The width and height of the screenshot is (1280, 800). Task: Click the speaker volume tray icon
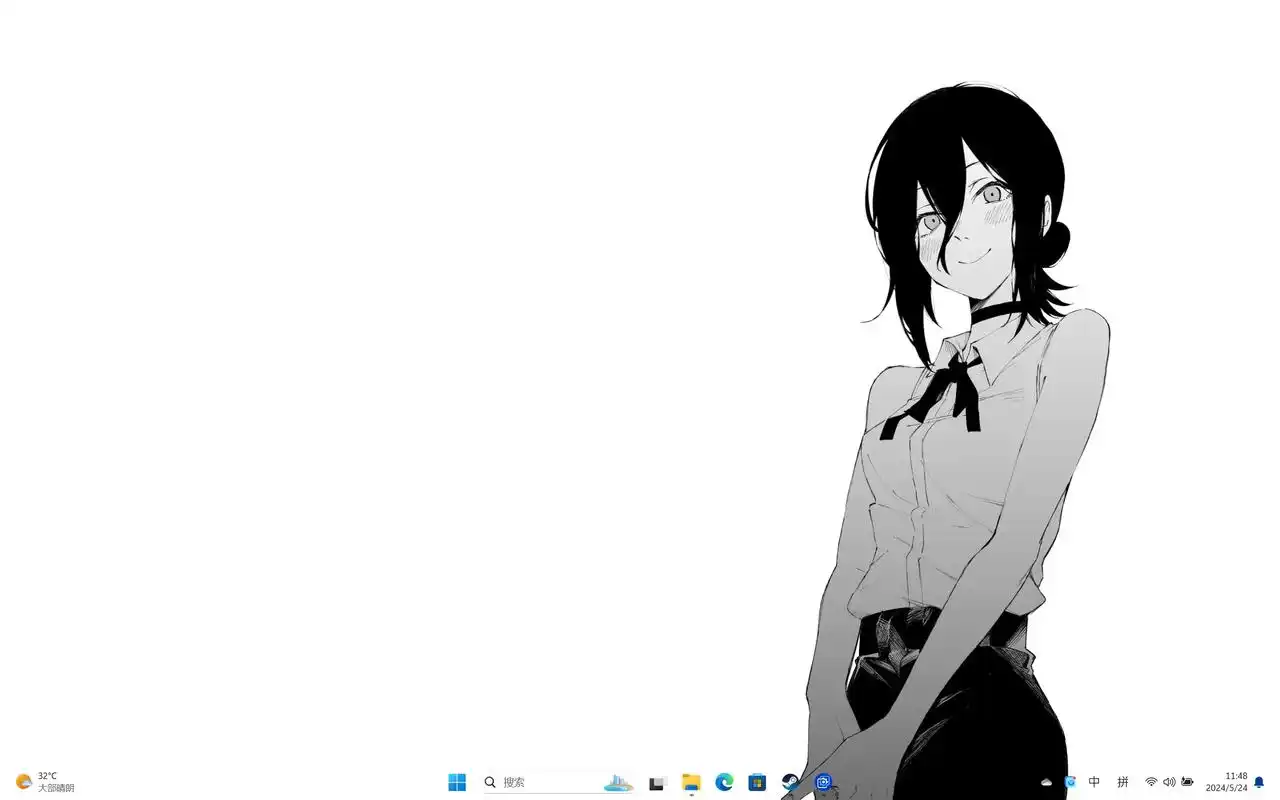[1169, 782]
